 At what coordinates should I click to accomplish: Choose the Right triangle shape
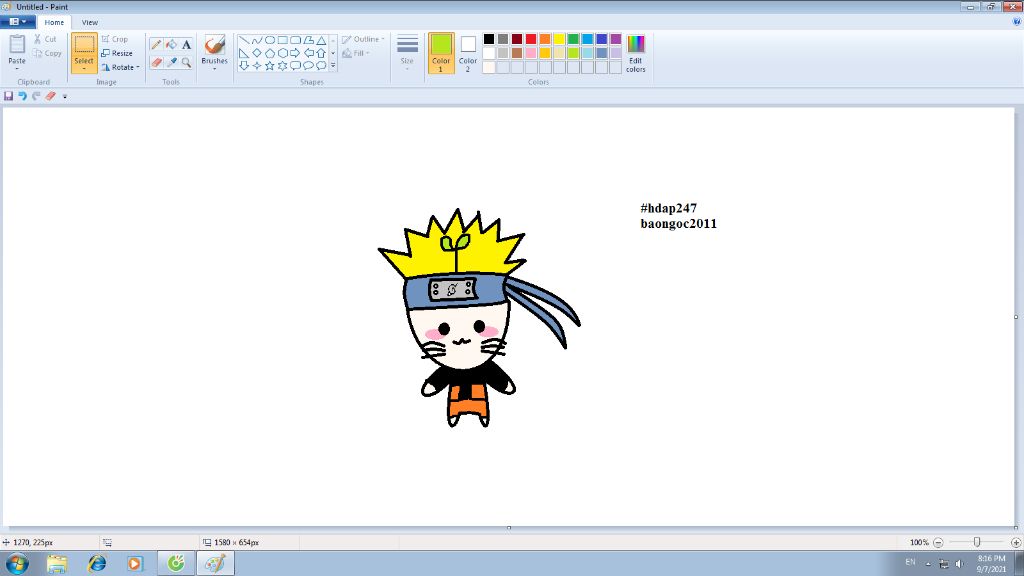pos(244,53)
